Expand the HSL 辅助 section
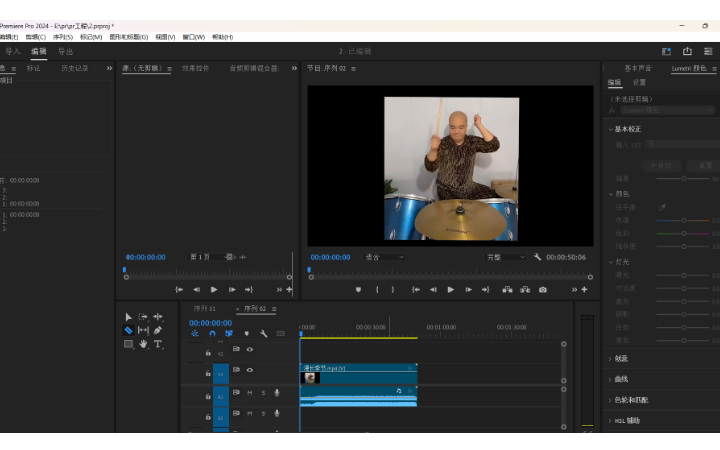This screenshot has height=450, width=720. tap(610, 421)
